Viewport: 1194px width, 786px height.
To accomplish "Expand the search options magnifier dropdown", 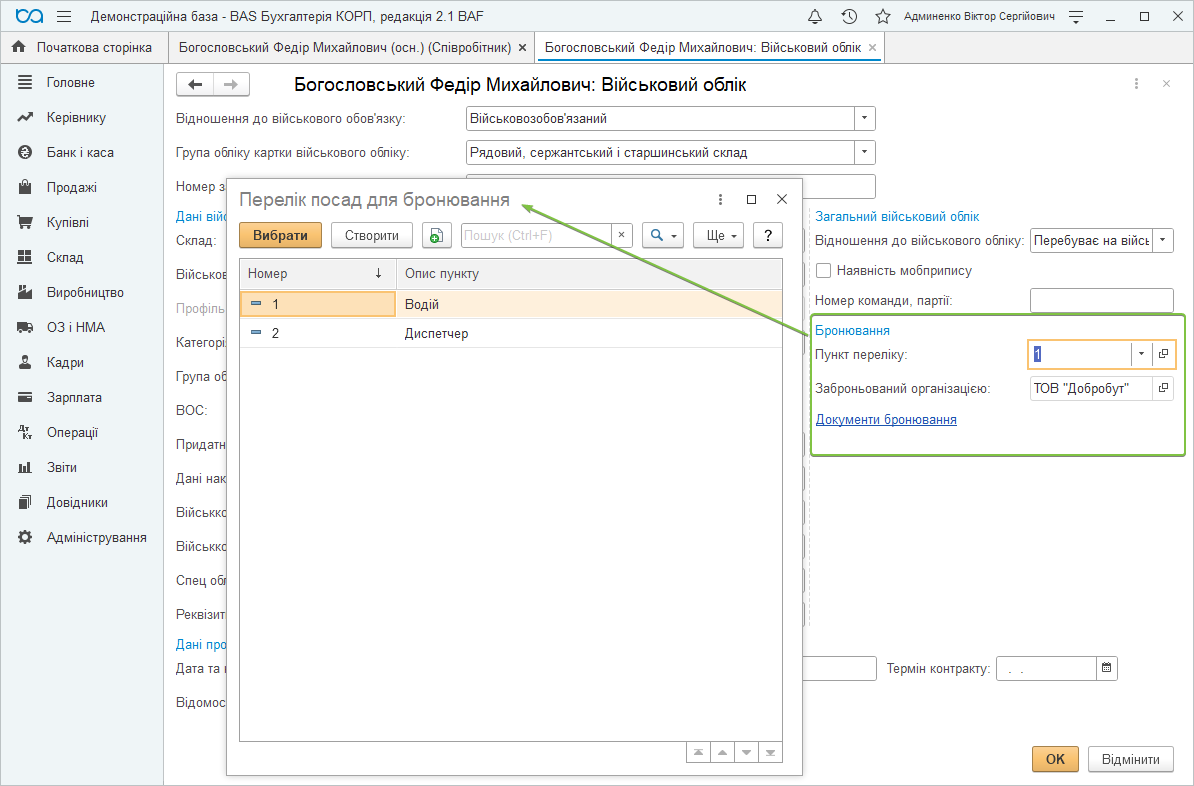I will point(662,235).
